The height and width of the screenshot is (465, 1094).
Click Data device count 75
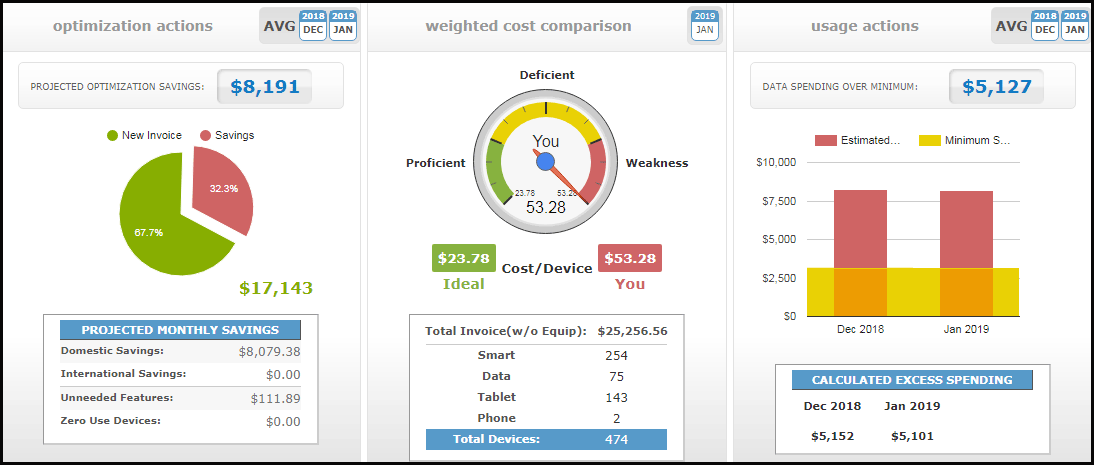pyautogui.click(x=617, y=377)
